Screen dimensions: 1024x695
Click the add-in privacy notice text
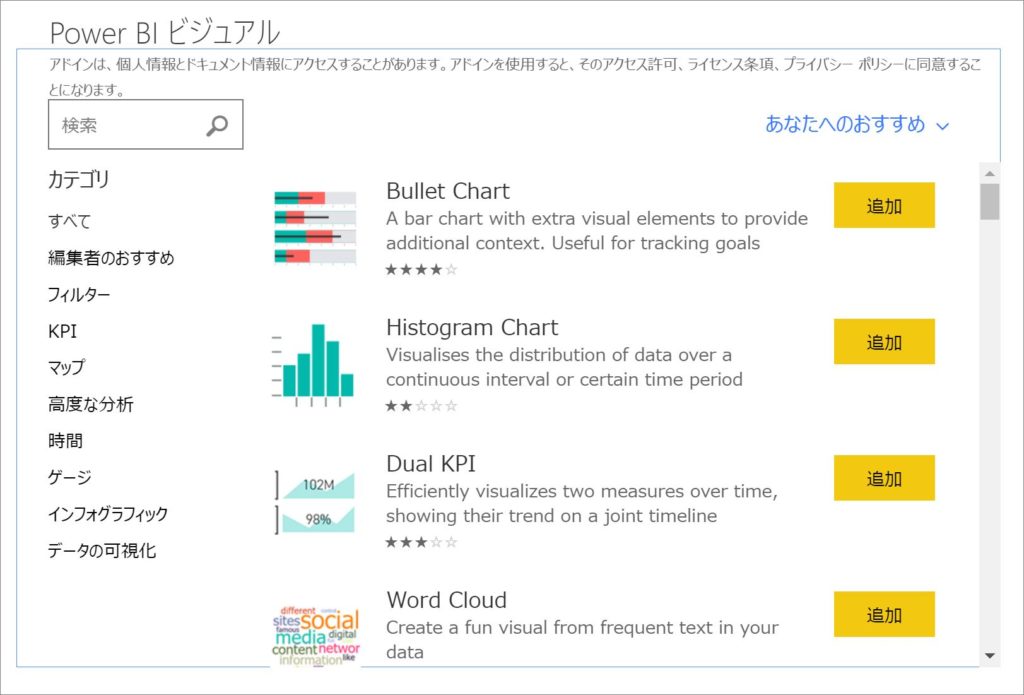(515, 77)
